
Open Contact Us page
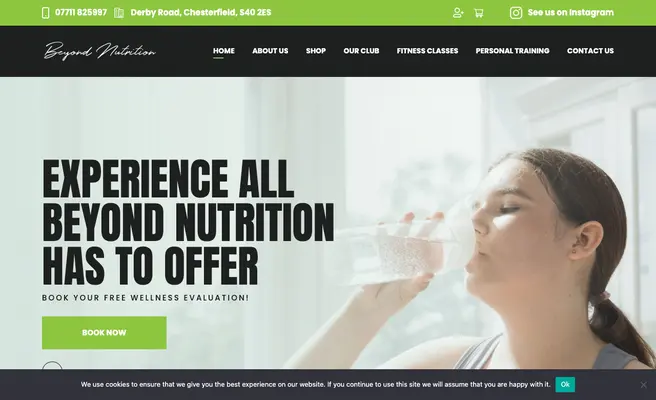pyautogui.click(x=590, y=51)
